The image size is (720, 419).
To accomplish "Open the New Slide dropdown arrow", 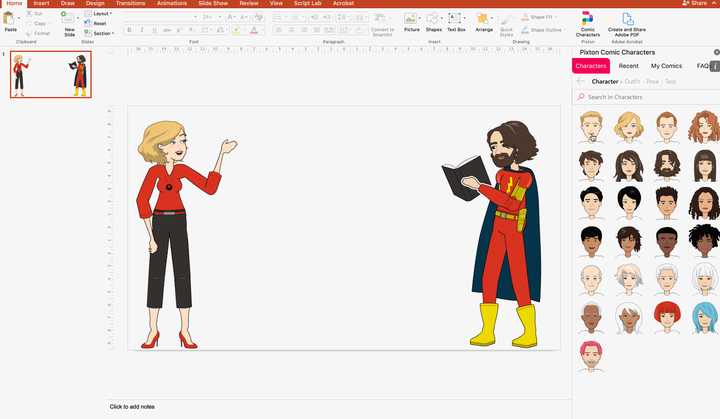I will (78, 18).
